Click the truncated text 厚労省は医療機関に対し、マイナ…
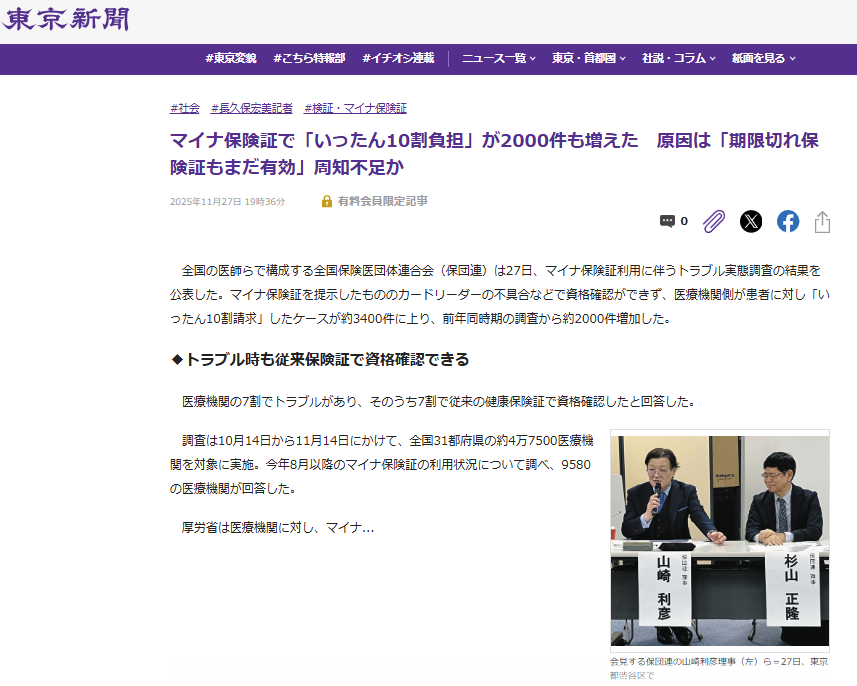The image size is (857, 686). 278,527
